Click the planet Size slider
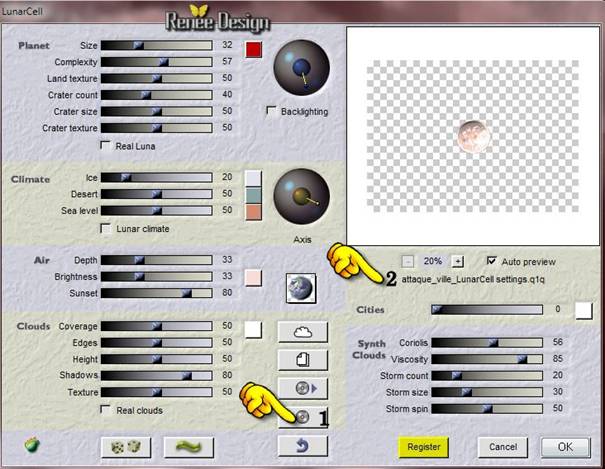The height and width of the screenshot is (469, 605). (157, 46)
